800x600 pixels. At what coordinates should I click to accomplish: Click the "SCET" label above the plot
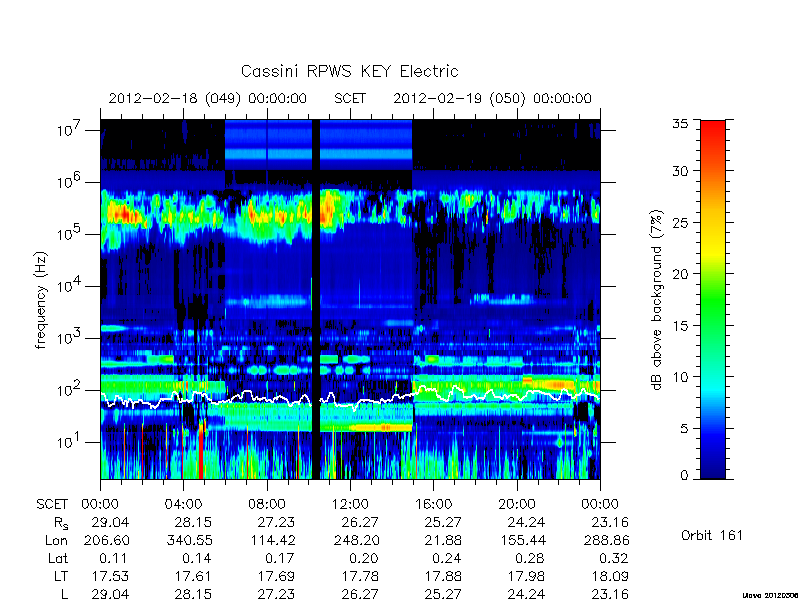[x=350, y=98]
